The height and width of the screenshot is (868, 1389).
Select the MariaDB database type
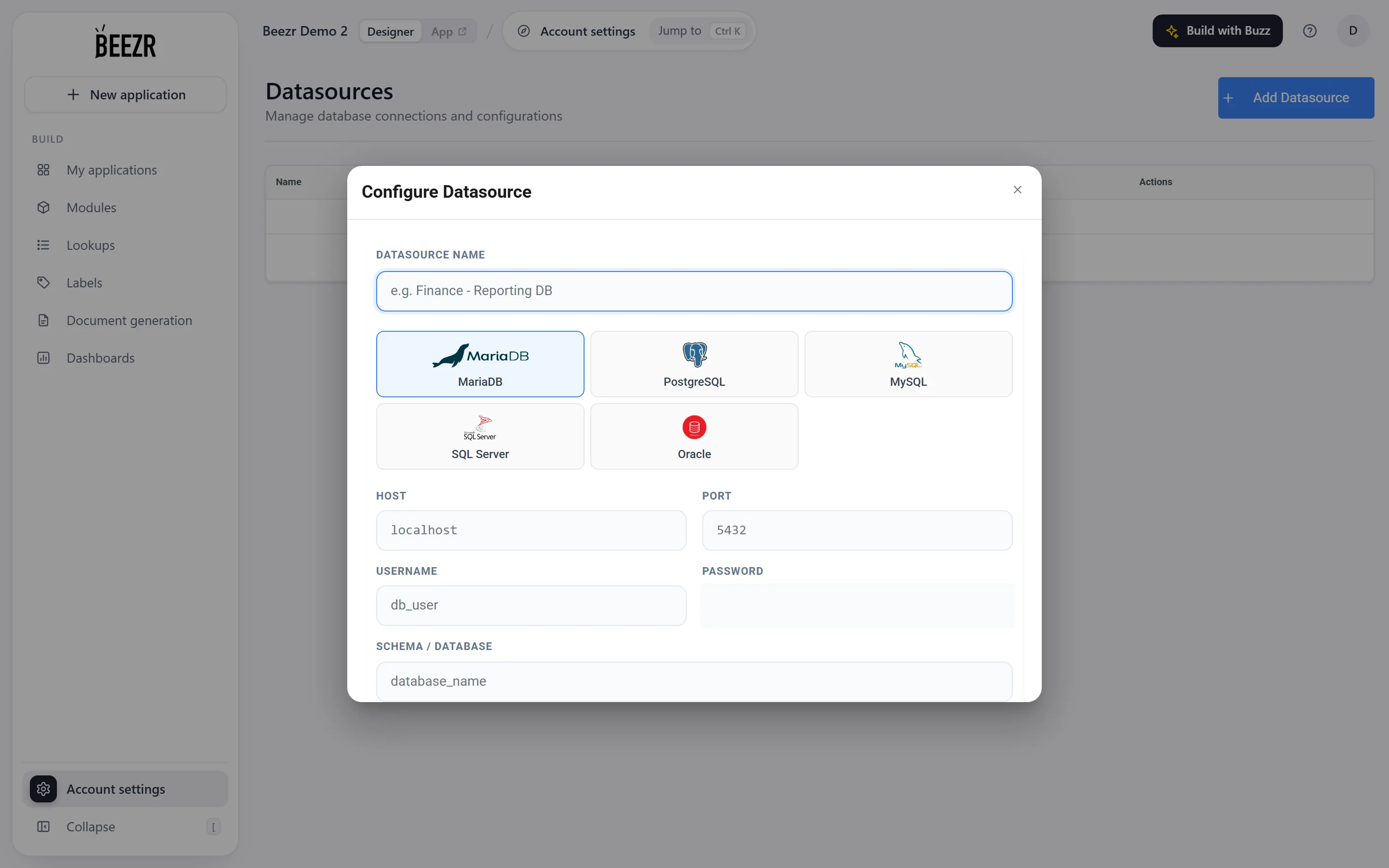point(480,364)
